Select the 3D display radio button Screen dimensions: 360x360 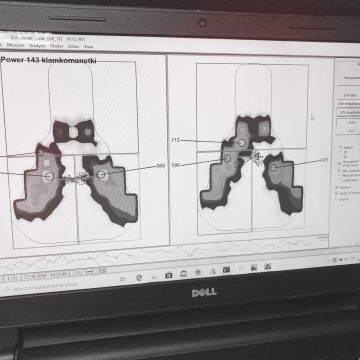pos(341,156)
